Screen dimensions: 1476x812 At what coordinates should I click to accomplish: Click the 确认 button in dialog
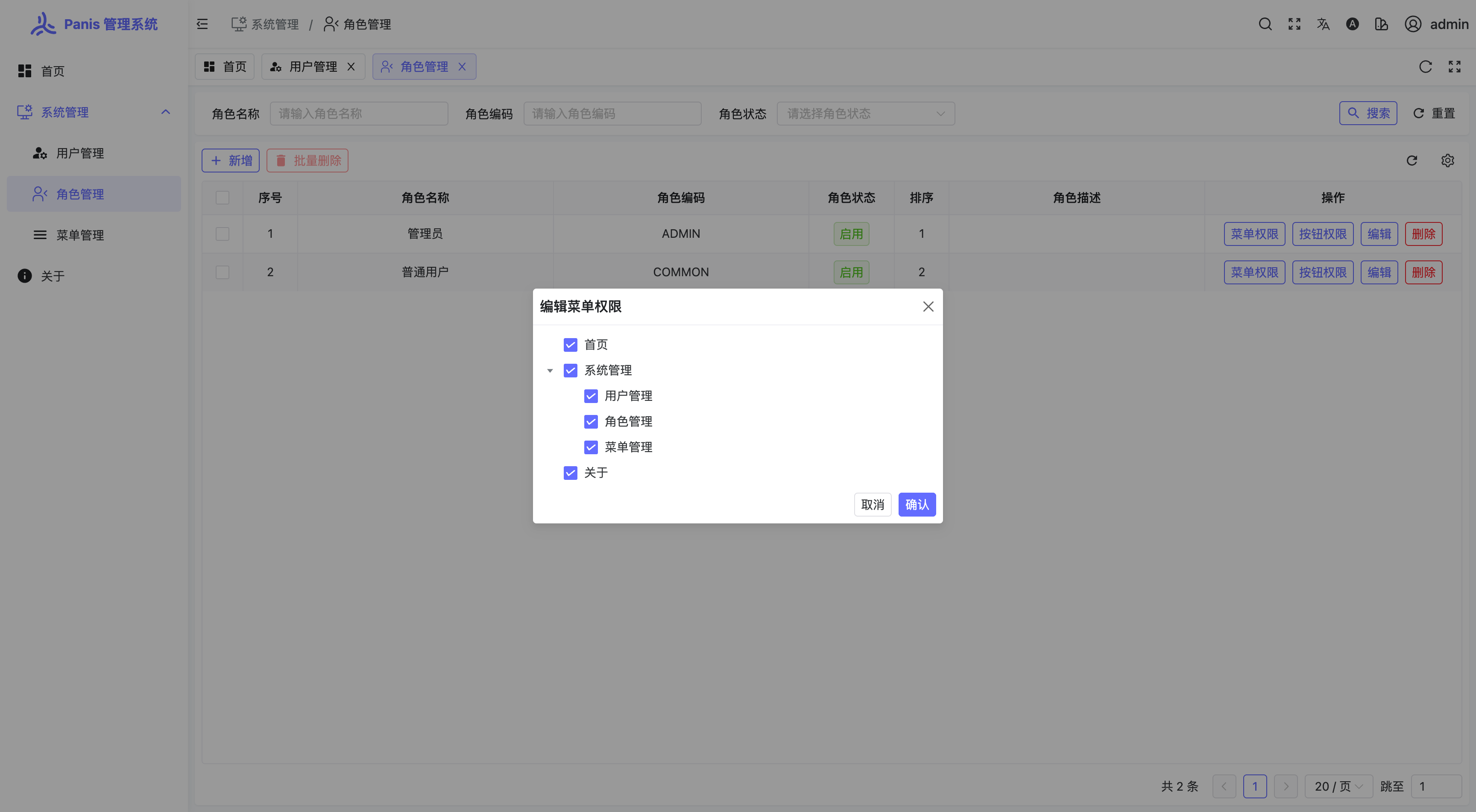click(x=917, y=504)
